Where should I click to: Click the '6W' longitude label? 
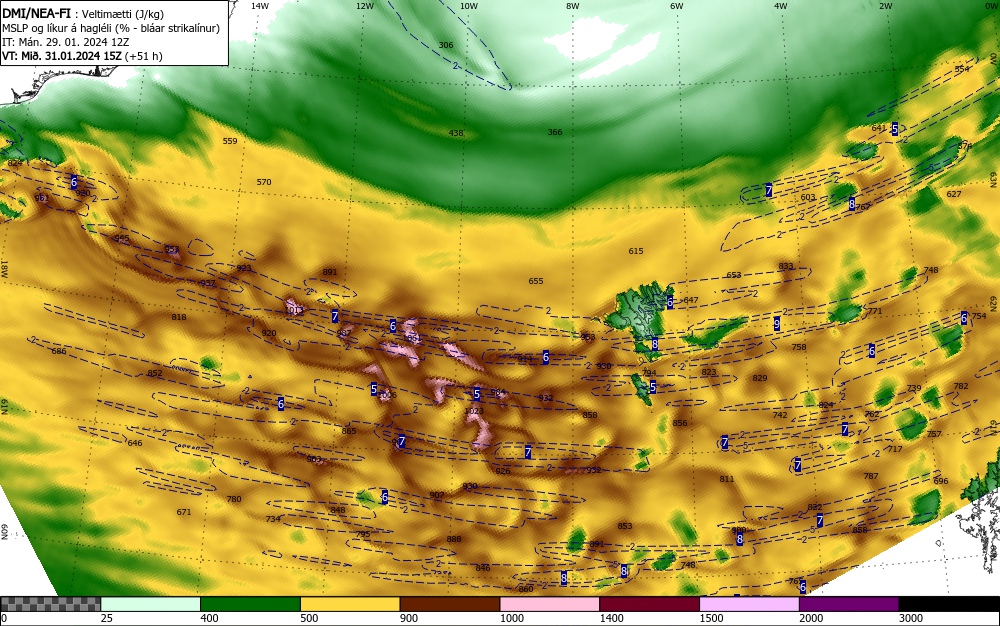[x=677, y=6]
